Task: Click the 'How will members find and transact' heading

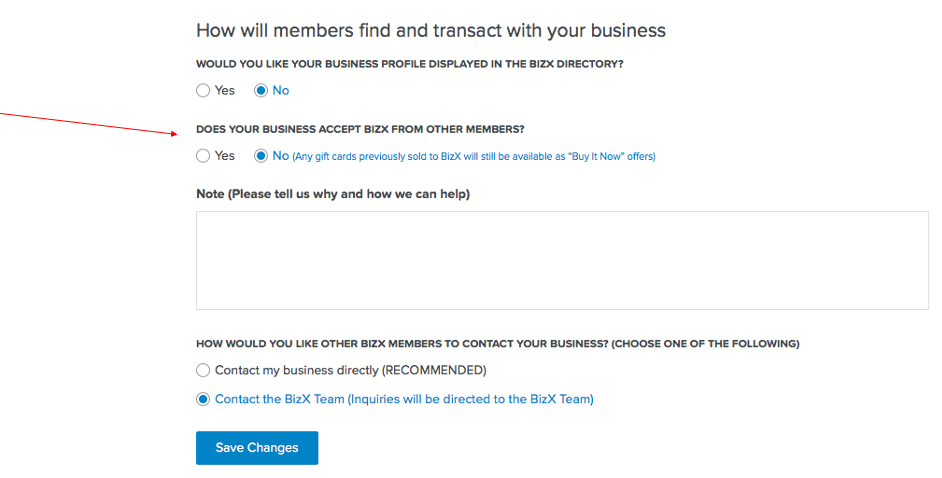Action: (431, 31)
